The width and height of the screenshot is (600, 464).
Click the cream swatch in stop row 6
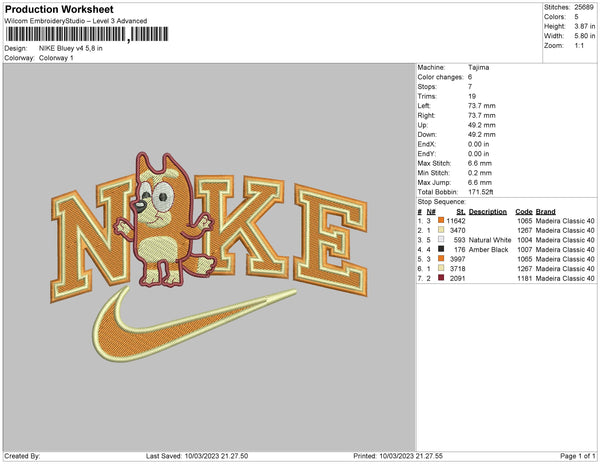pos(441,268)
